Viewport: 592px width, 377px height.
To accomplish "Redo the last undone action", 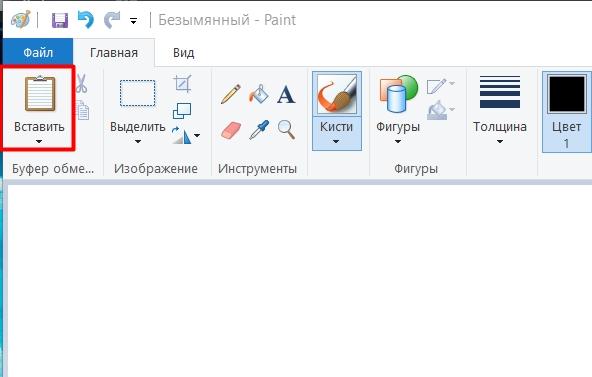I will click(112, 20).
